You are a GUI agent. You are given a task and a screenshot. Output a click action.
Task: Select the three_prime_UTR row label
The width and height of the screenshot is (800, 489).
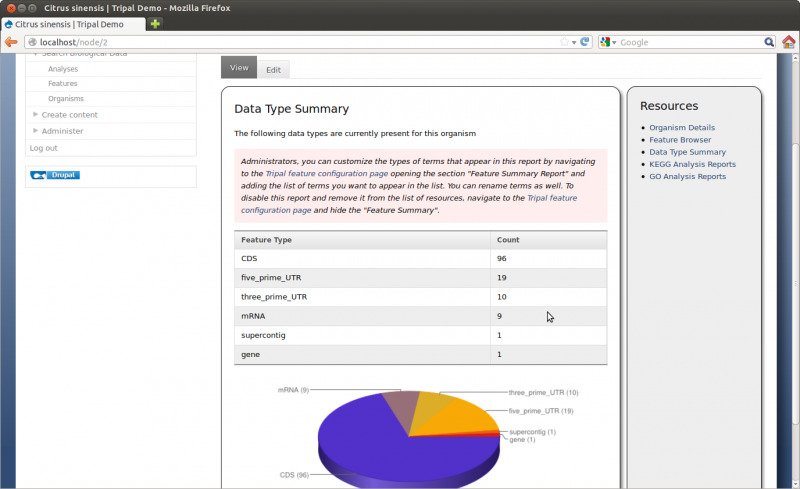click(x=274, y=297)
